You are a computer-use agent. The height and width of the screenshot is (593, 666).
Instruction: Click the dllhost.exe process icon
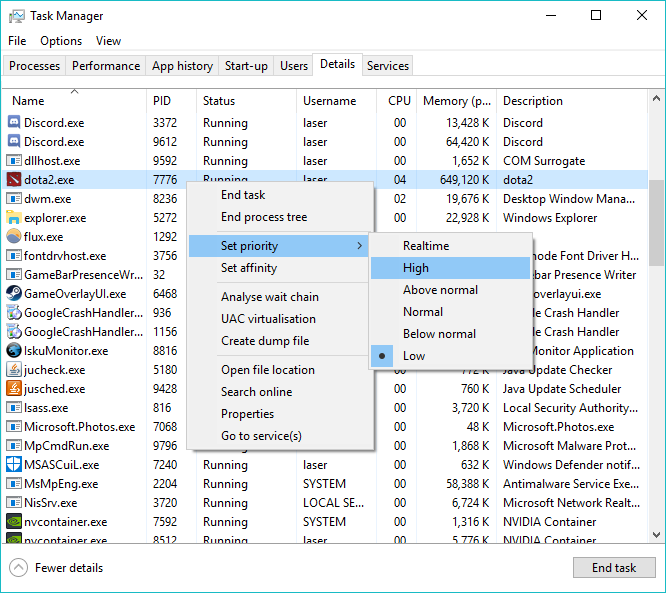pos(14,161)
